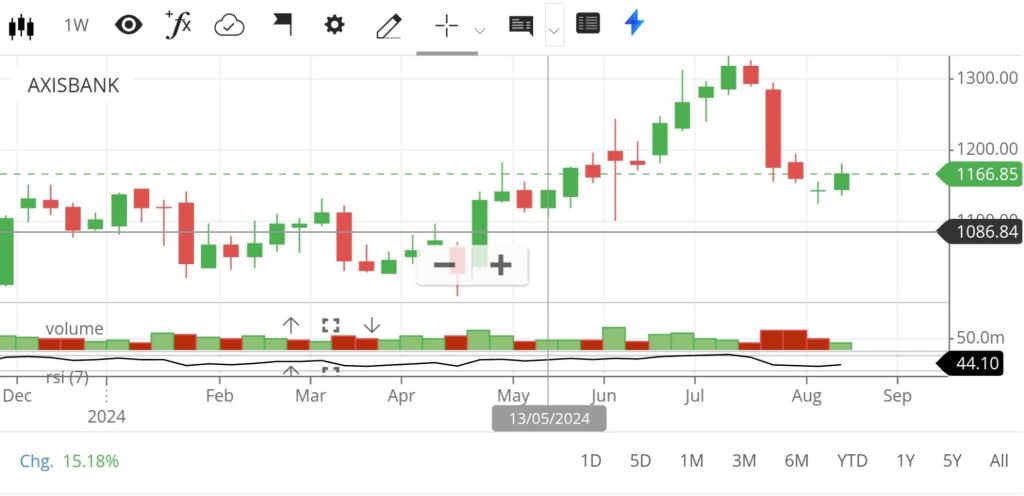Viewport: 1024px width, 496px height.
Task: Click the AXISBANK symbol label
Action: (73, 85)
